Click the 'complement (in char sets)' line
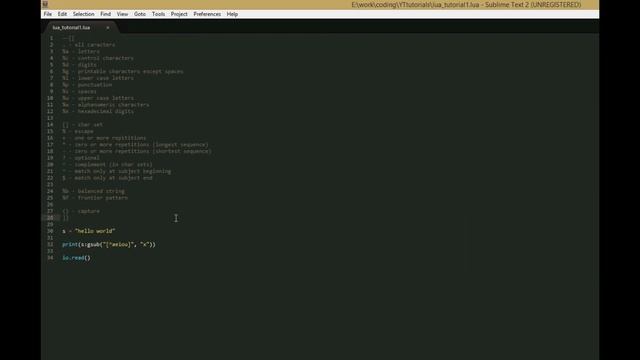Image resolution: width=640 pixels, height=360 pixels. [x=107, y=164]
